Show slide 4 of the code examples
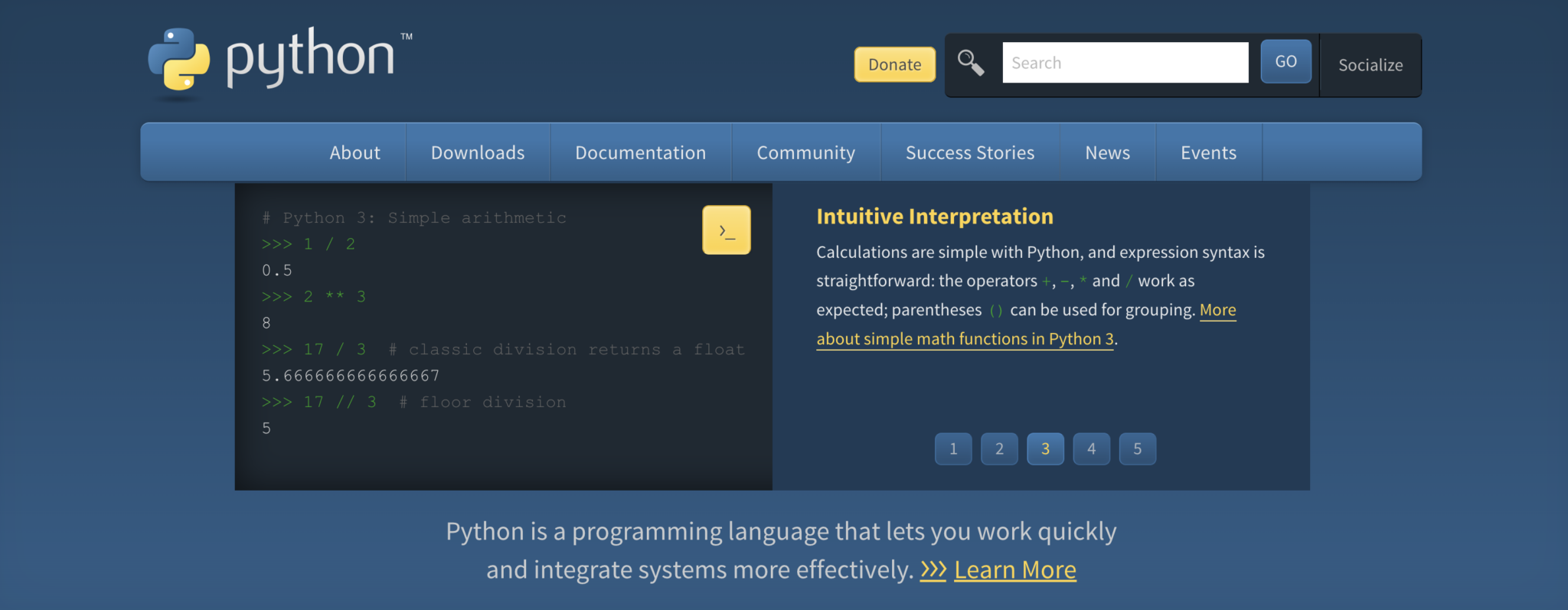 pyautogui.click(x=1091, y=449)
